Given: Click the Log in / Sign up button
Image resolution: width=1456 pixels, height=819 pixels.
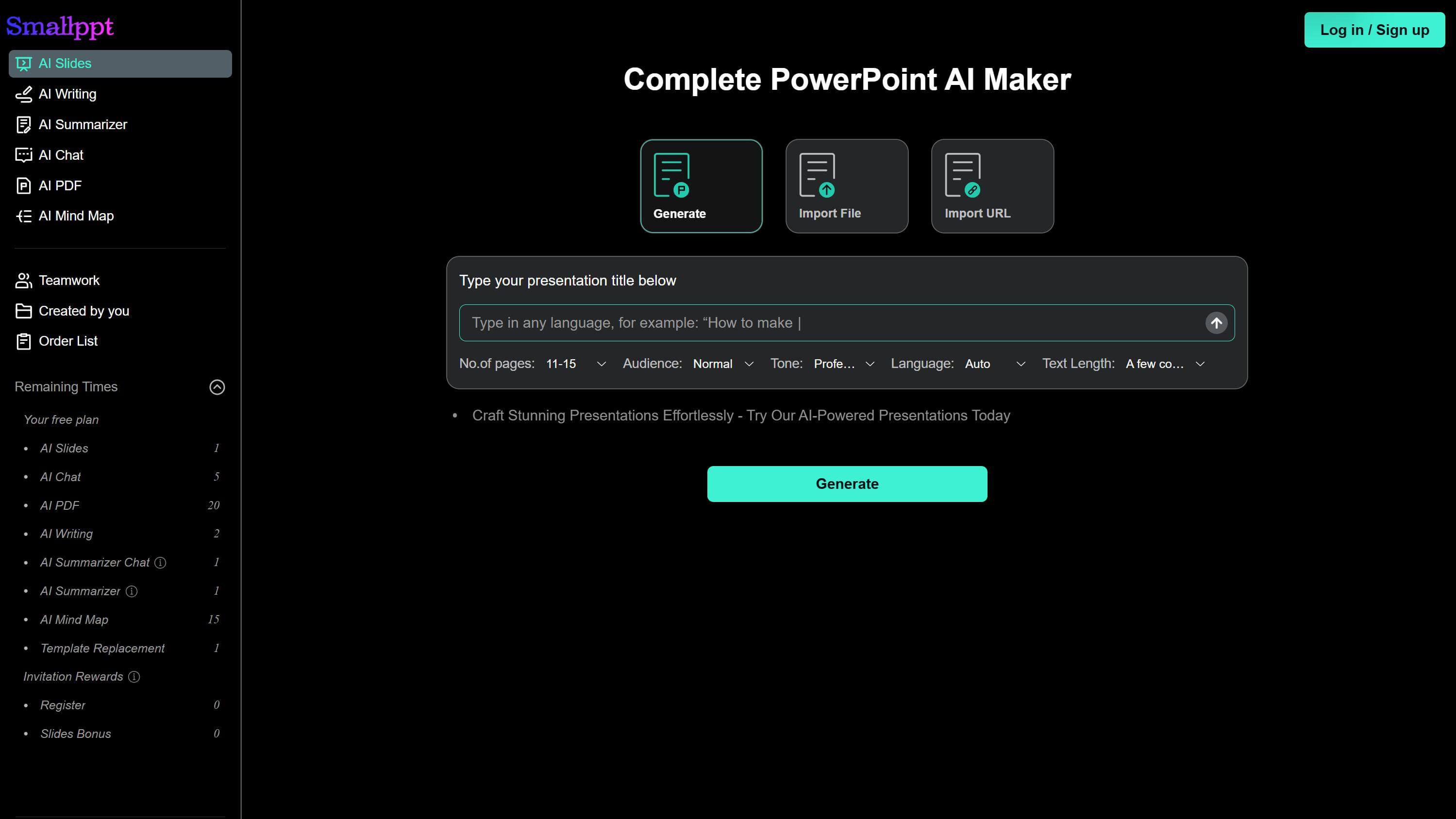Looking at the screenshot, I should point(1374,30).
